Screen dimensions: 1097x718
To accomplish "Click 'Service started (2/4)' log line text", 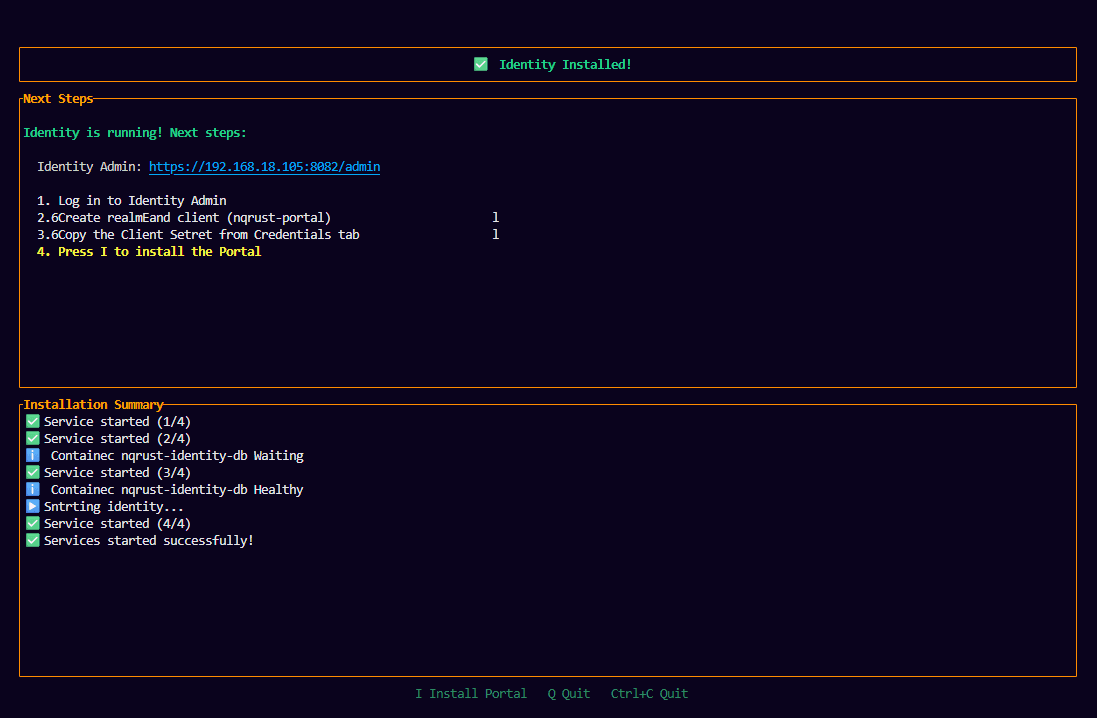I will pos(118,438).
